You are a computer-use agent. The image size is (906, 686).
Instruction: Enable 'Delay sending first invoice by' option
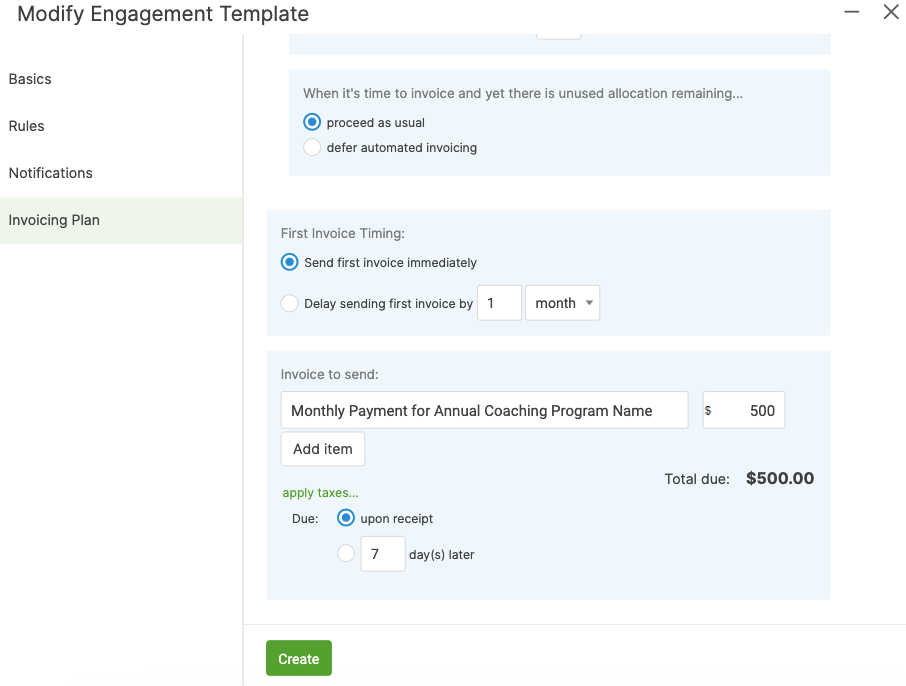click(290, 303)
